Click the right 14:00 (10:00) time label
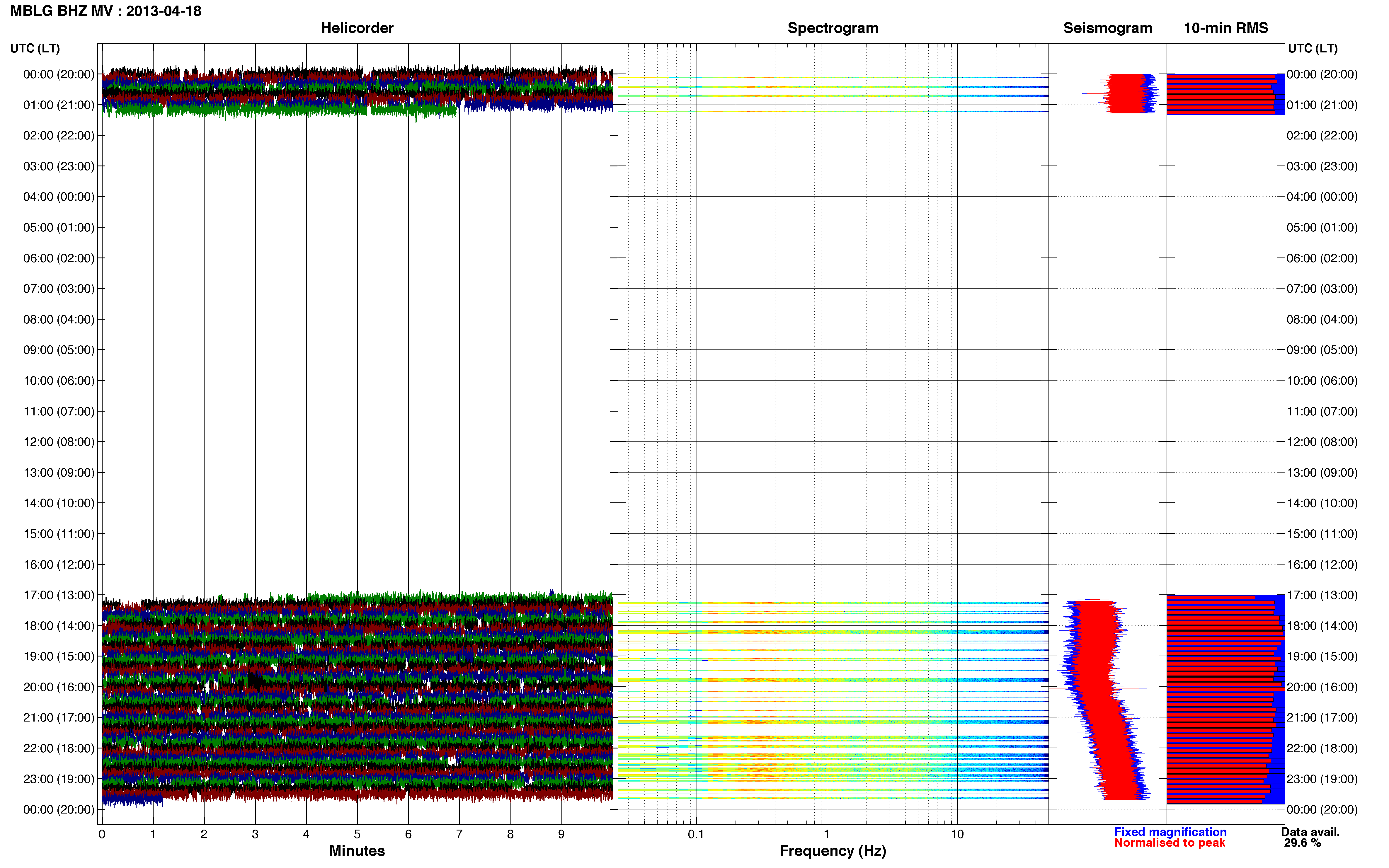The width and height of the screenshot is (1389, 868). [x=1322, y=503]
